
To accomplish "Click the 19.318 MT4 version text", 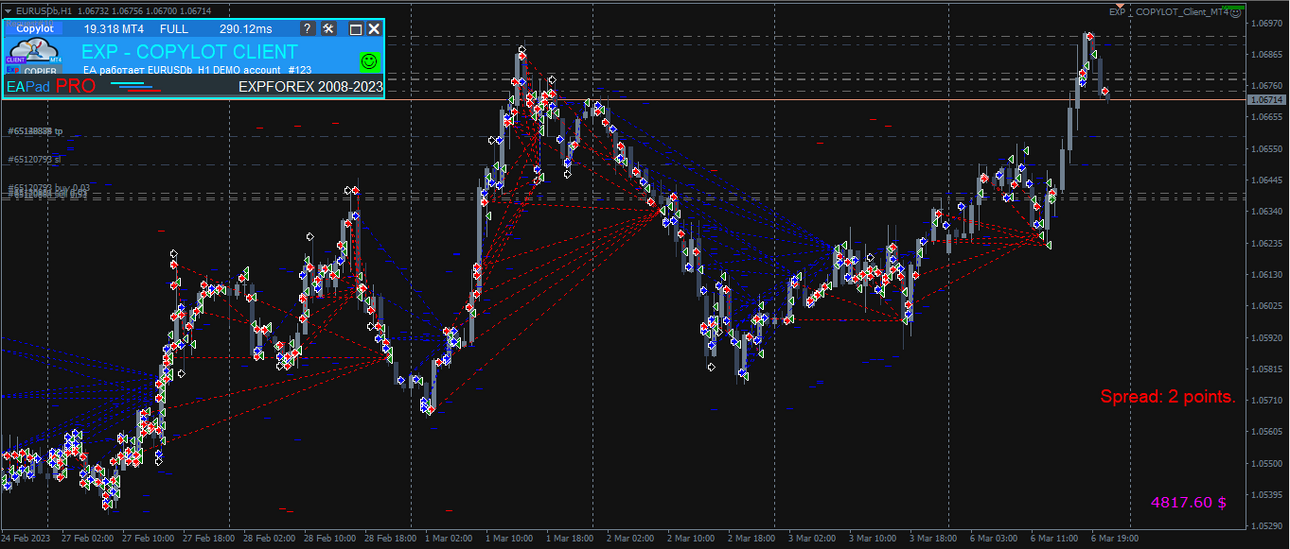I will 113,29.
